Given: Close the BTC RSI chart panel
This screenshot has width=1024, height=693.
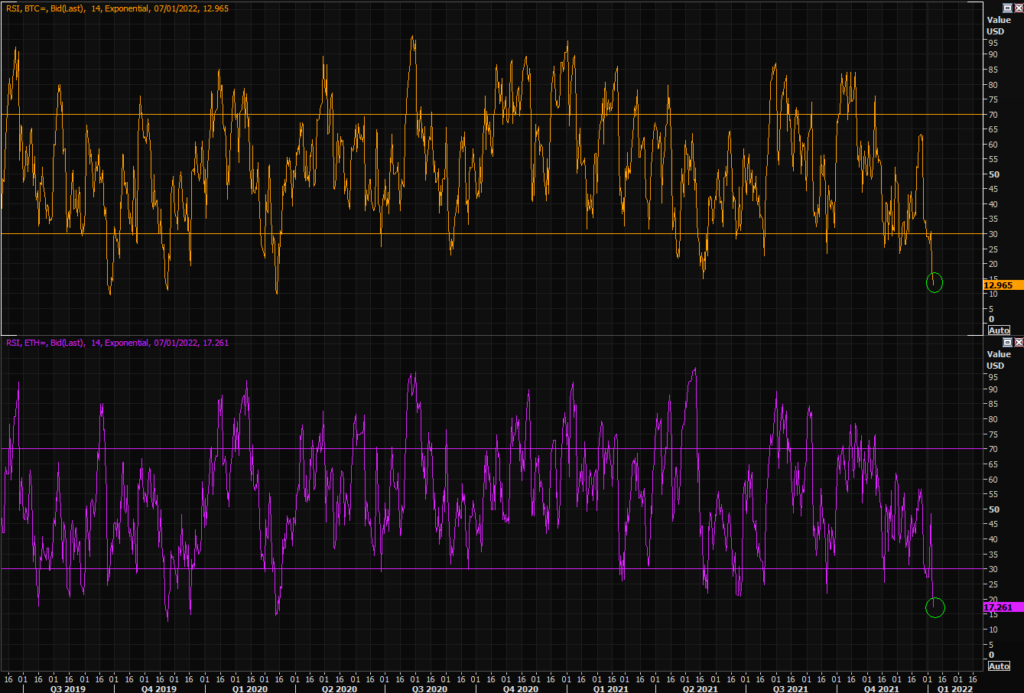Looking at the screenshot, I should [1018, 6].
